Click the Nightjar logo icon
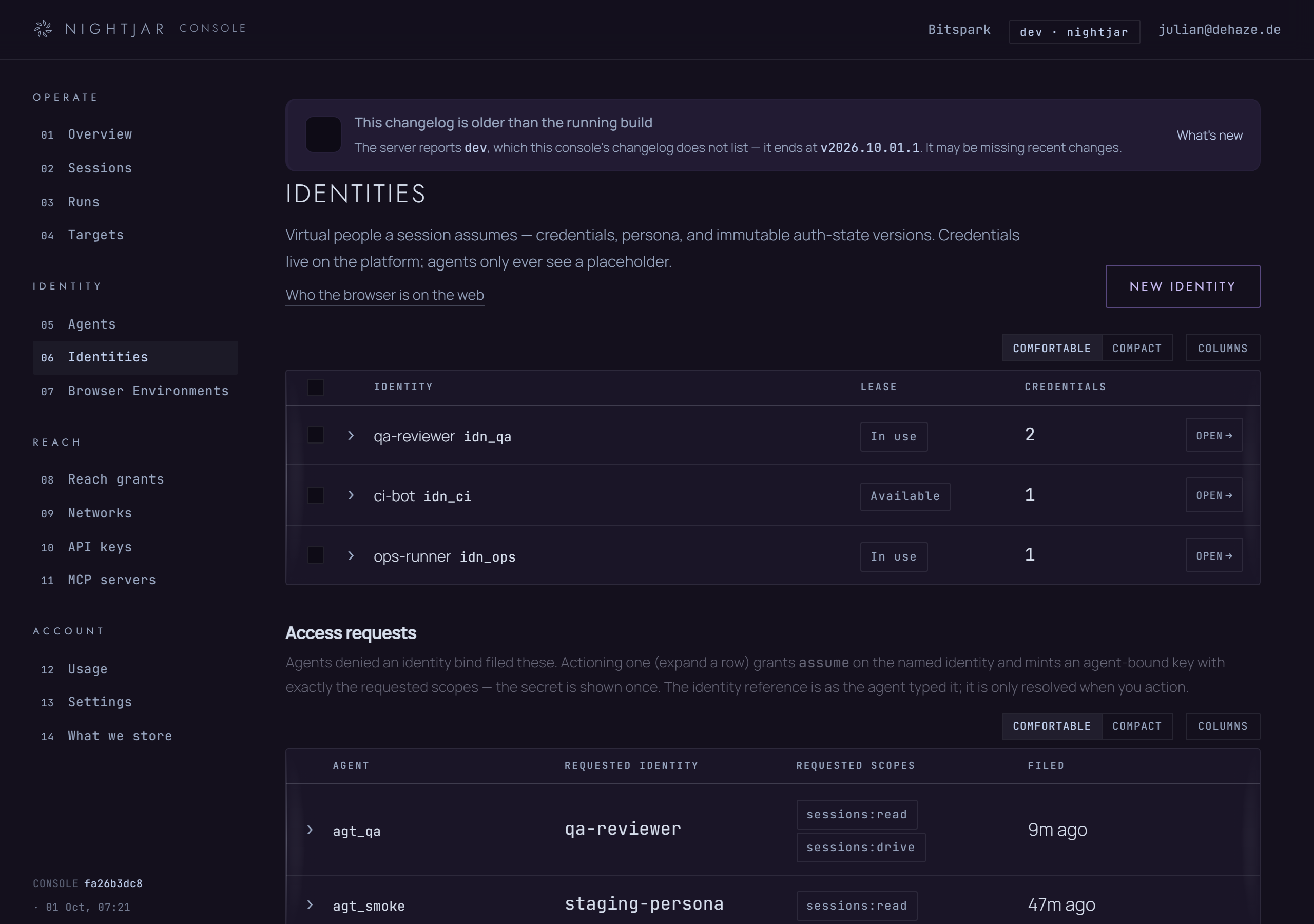 click(x=43, y=29)
